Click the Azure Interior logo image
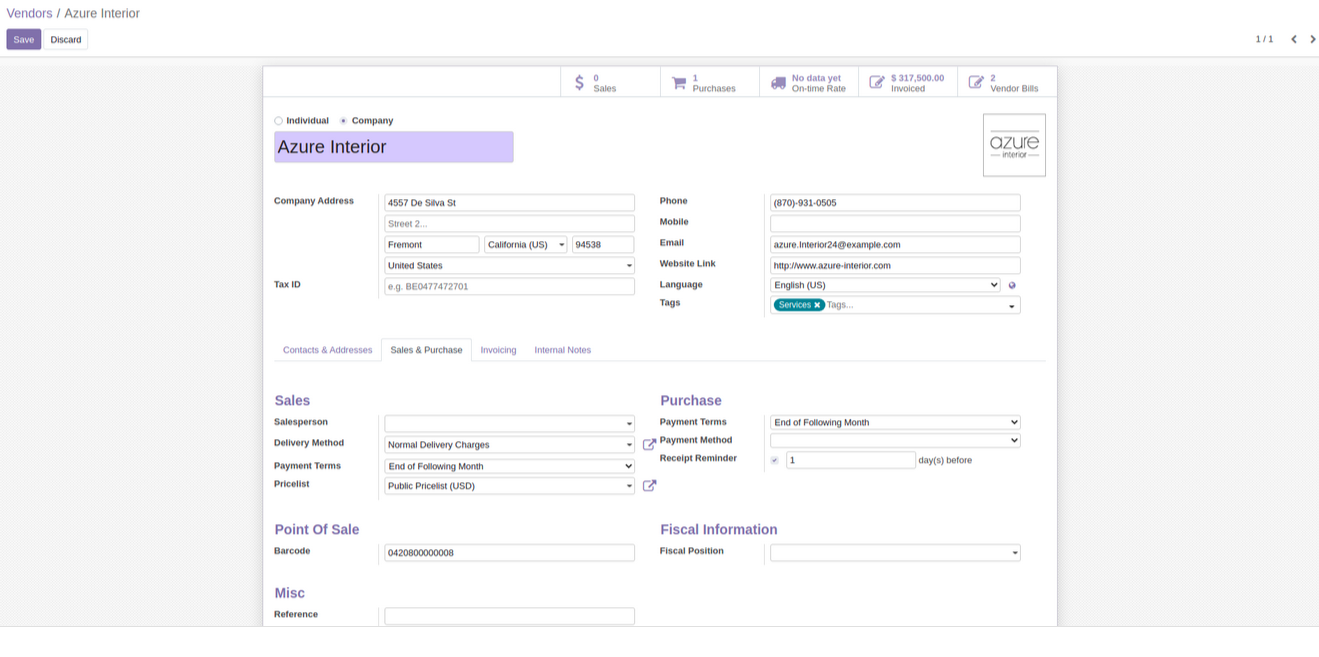Image resolution: width=1319 pixels, height=657 pixels. pyautogui.click(x=1014, y=145)
